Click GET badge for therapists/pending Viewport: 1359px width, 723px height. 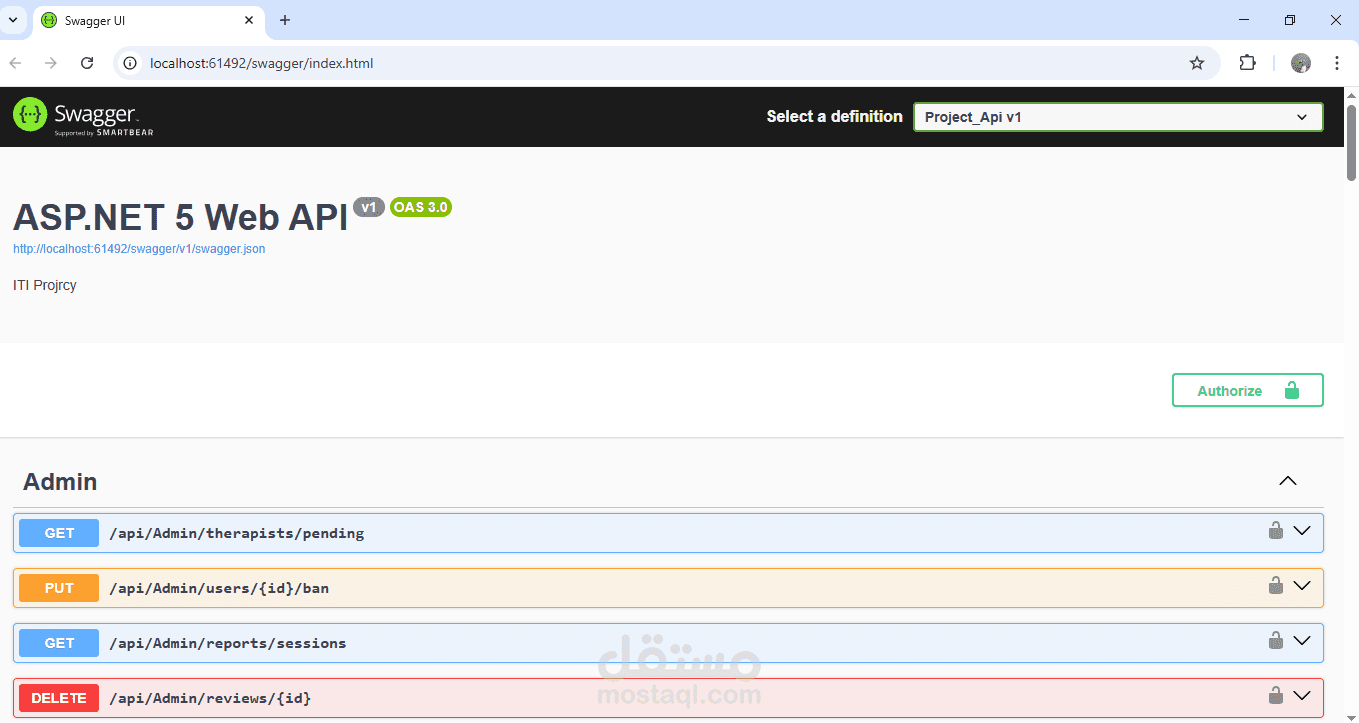pos(59,533)
